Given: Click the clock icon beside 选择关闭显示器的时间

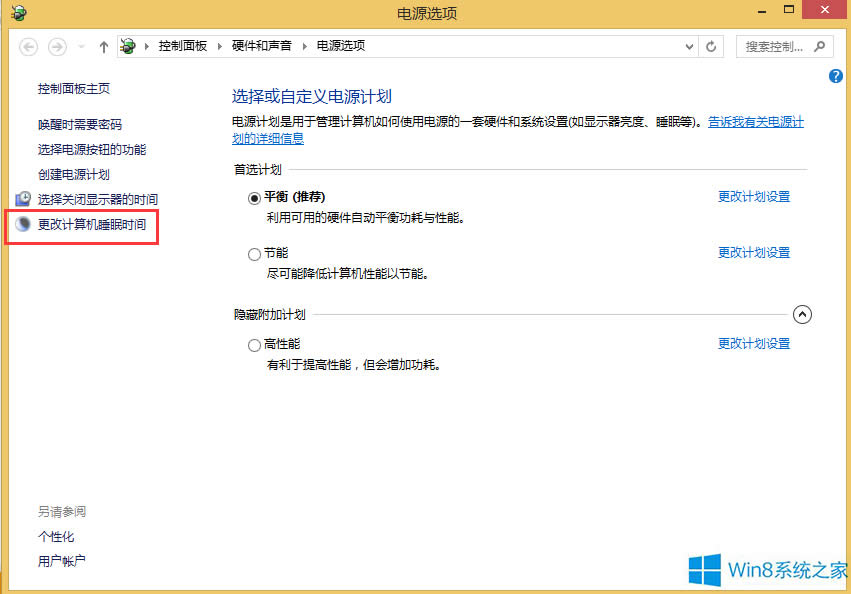Looking at the screenshot, I should click(21, 199).
